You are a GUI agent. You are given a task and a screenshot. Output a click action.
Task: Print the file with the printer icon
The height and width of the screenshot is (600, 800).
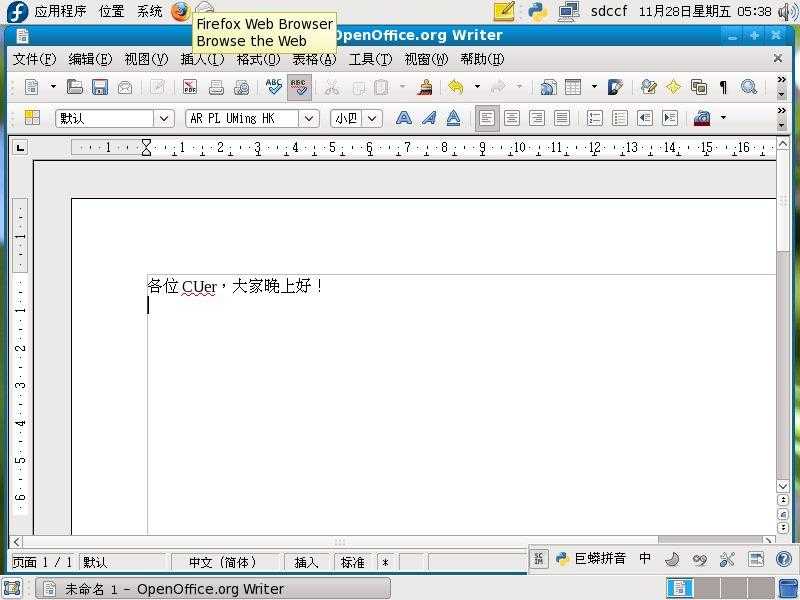pos(216,87)
